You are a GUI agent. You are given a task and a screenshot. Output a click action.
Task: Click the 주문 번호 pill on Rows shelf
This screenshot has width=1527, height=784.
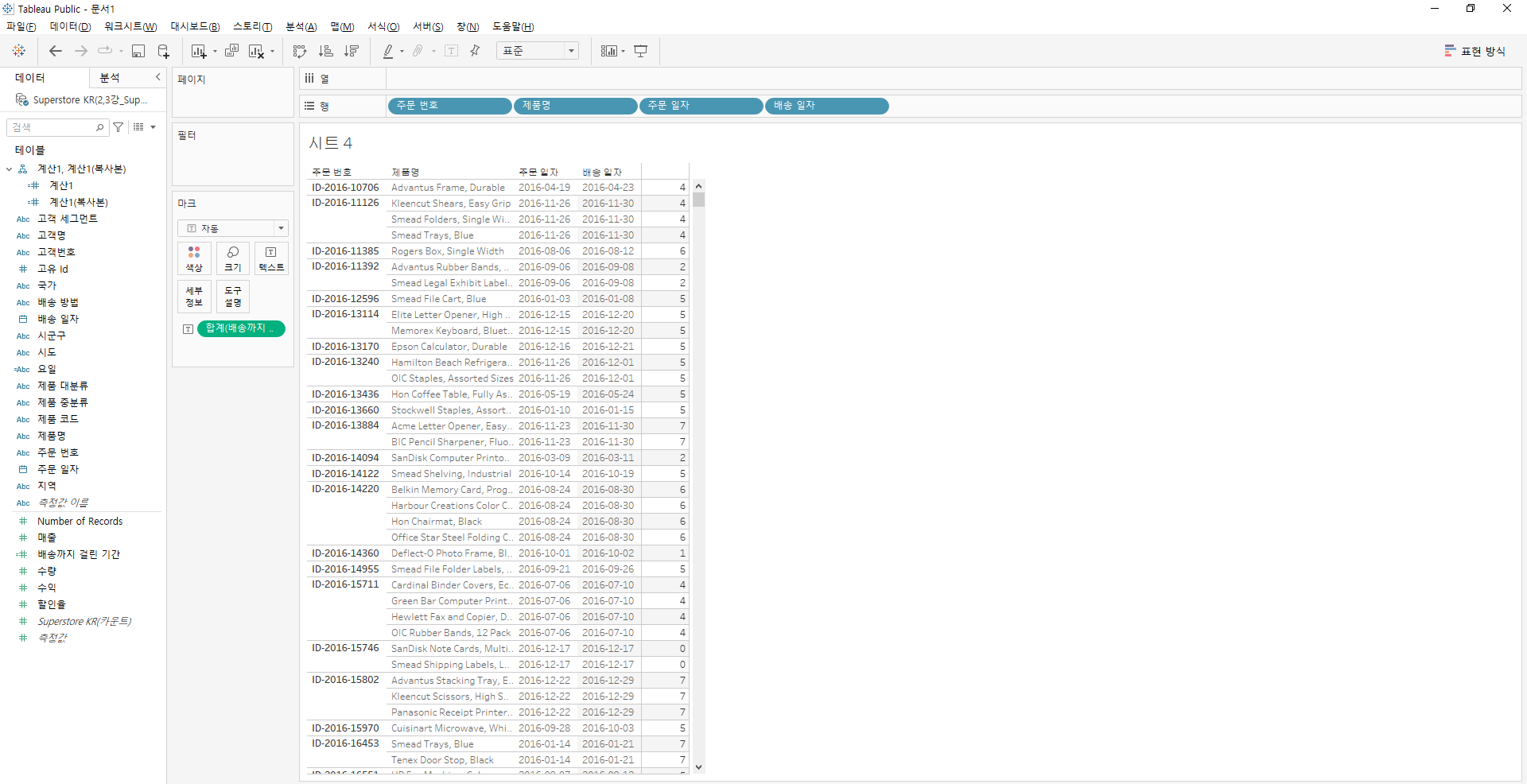(x=450, y=106)
